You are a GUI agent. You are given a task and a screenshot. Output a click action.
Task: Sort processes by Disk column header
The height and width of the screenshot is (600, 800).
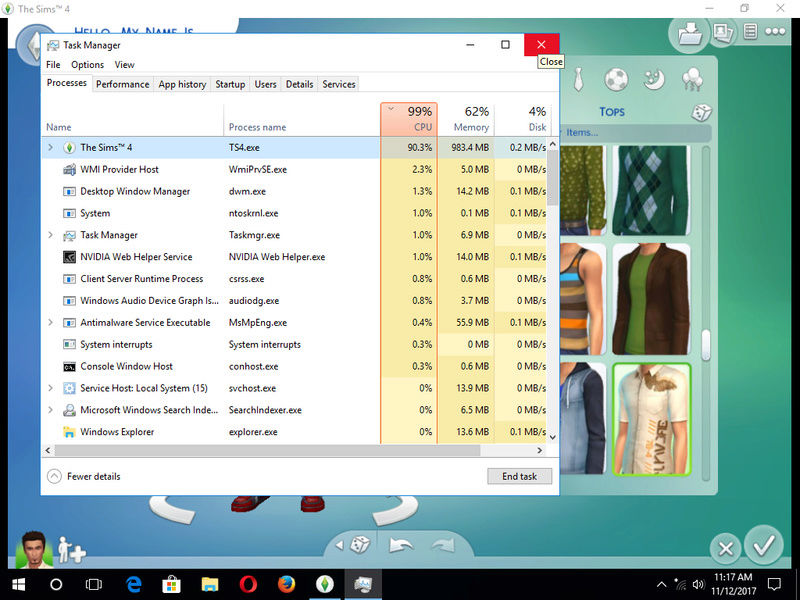tap(522, 119)
